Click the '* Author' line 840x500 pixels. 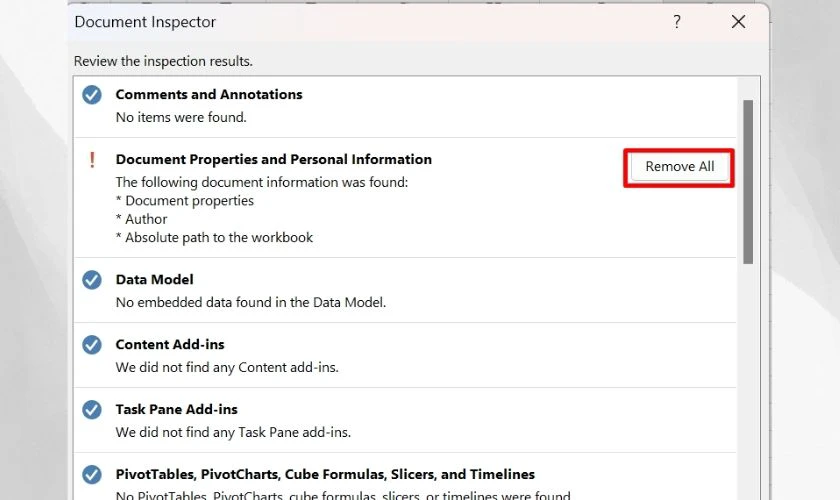click(x=141, y=219)
